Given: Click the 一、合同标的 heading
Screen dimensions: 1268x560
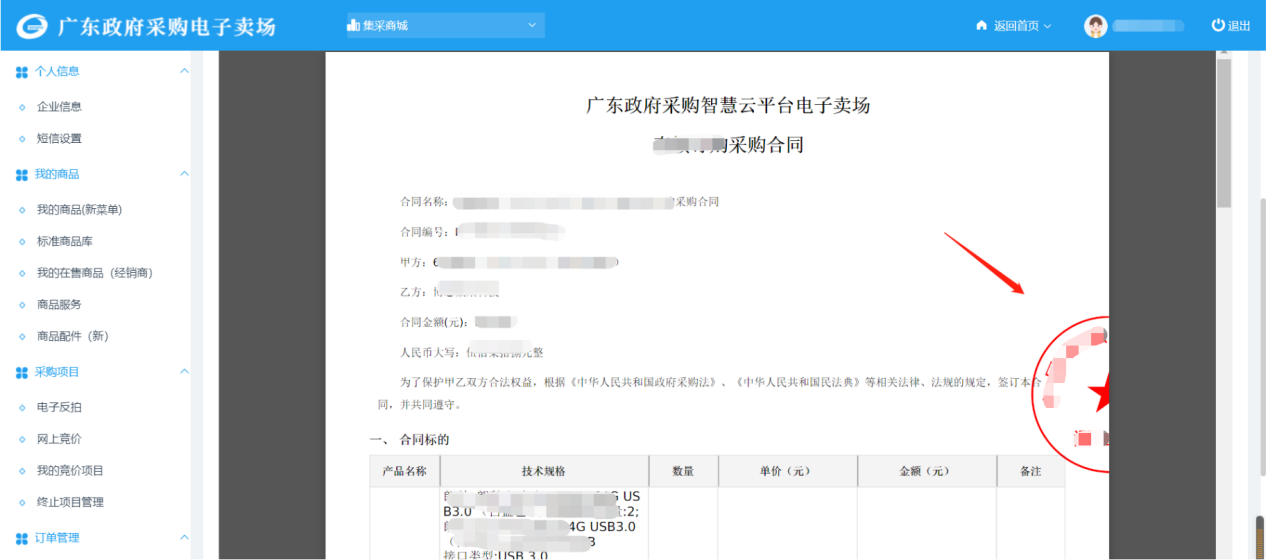Looking at the screenshot, I should click(x=410, y=439).
